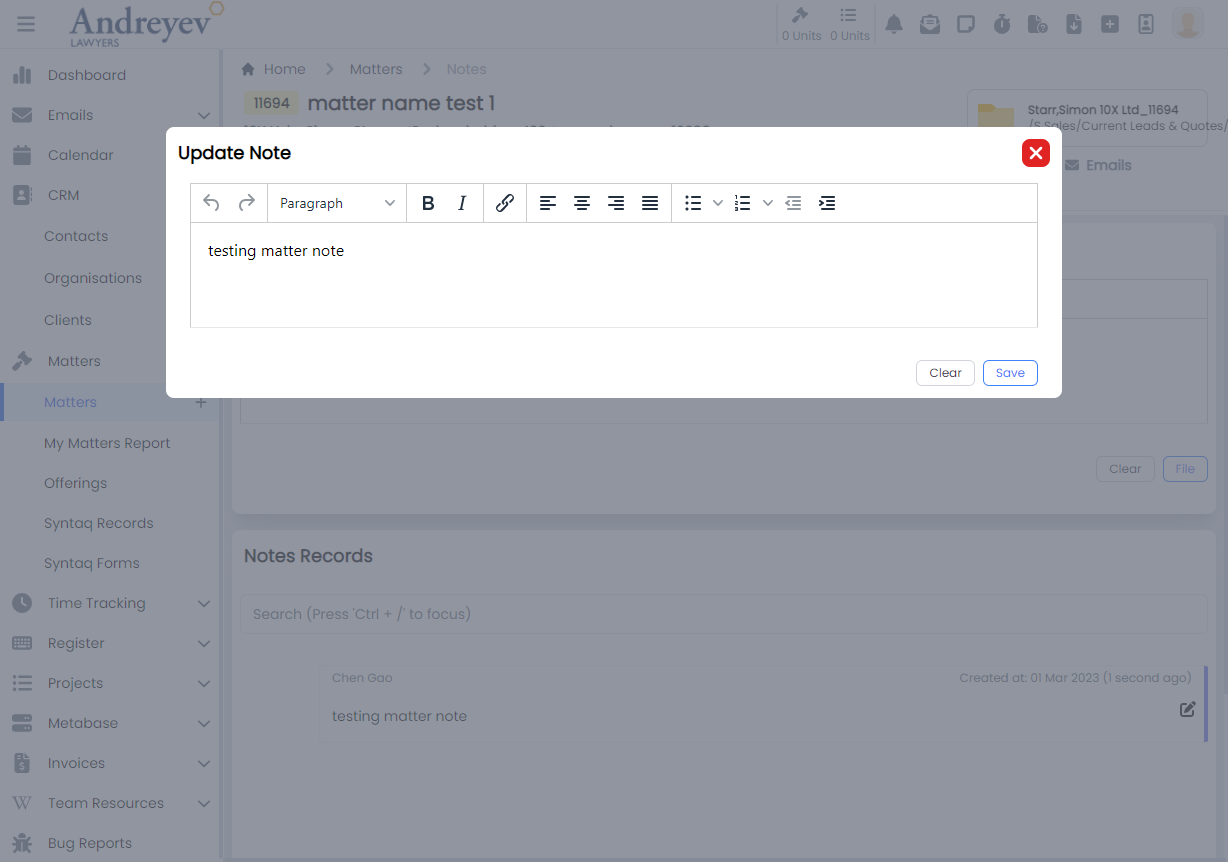Select My Matters Report in sidebar

107,443
